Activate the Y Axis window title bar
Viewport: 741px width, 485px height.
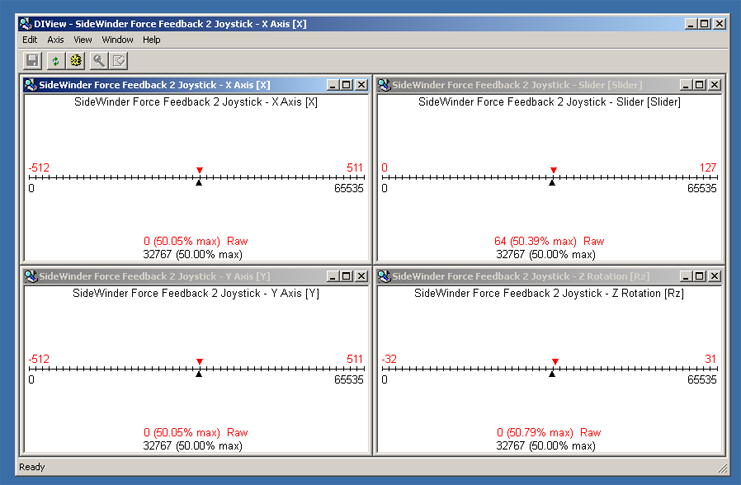pyautogui.click(x=196, y=276)
